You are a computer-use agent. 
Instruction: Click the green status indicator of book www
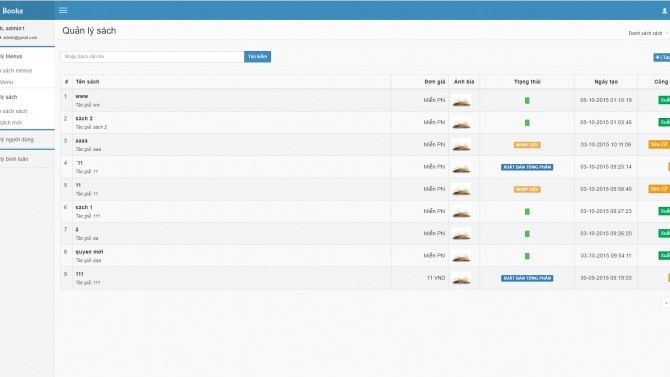click(527, 100)
